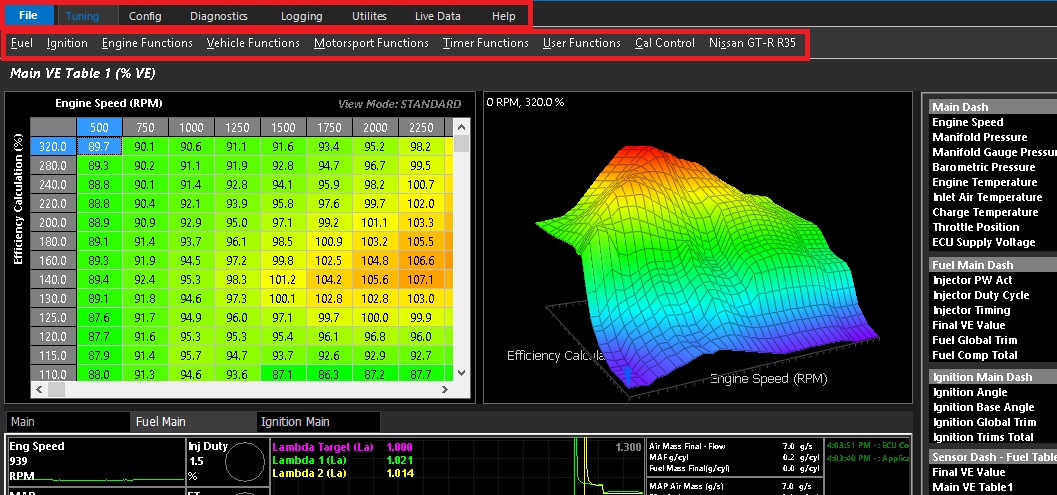
Task: Open the Nissan GT-R R35 submenu
Action: click(x=752, y=43)
